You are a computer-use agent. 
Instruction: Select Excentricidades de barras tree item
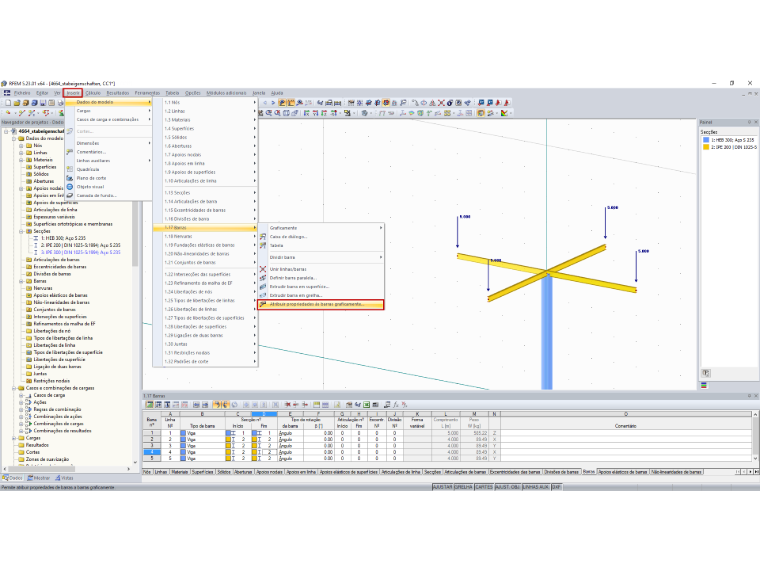point(60,267)
